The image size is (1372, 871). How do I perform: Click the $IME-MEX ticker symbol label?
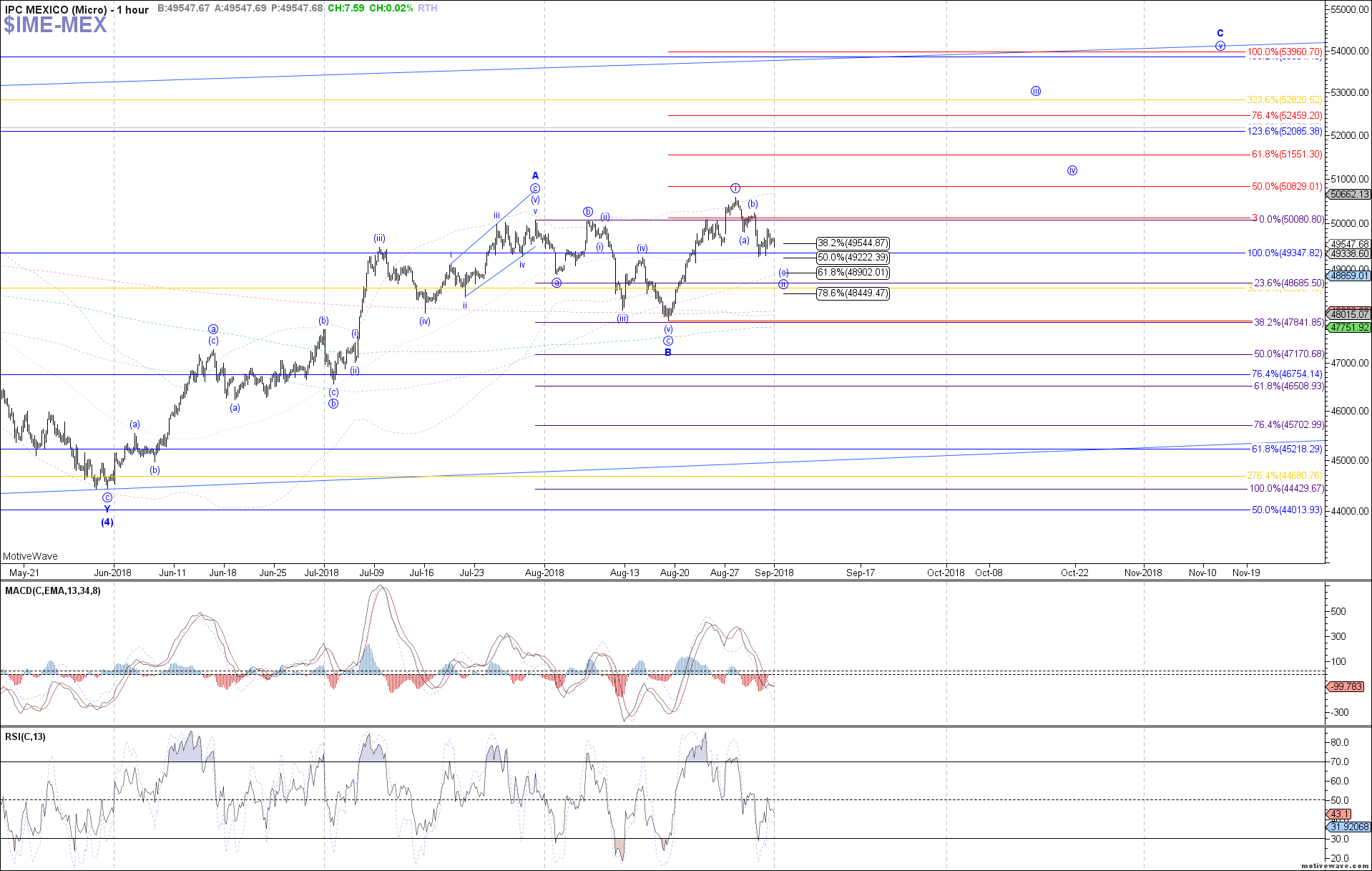pyautogui.click(x=55, y=24)
